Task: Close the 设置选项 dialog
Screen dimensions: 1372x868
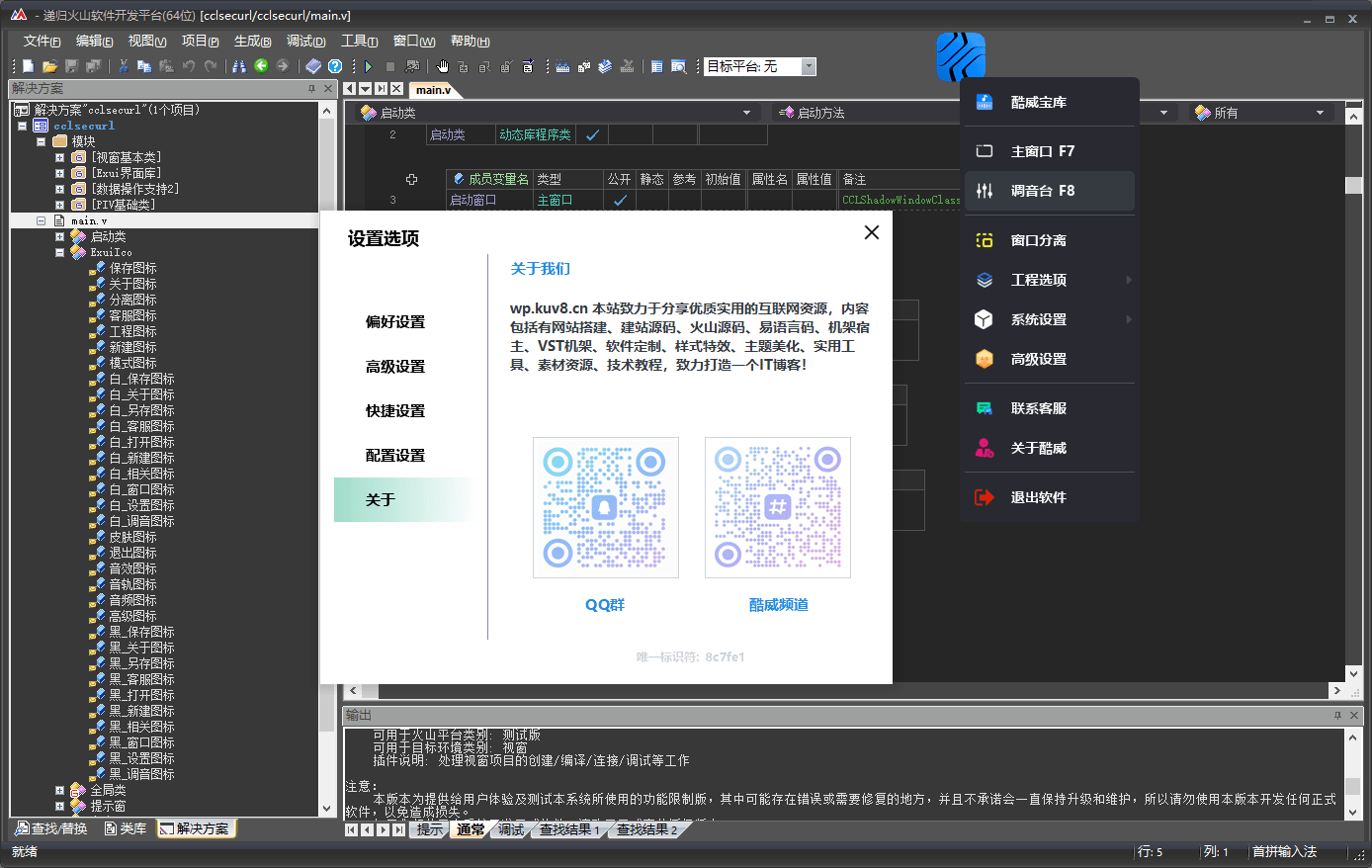Action: (871, 232)
